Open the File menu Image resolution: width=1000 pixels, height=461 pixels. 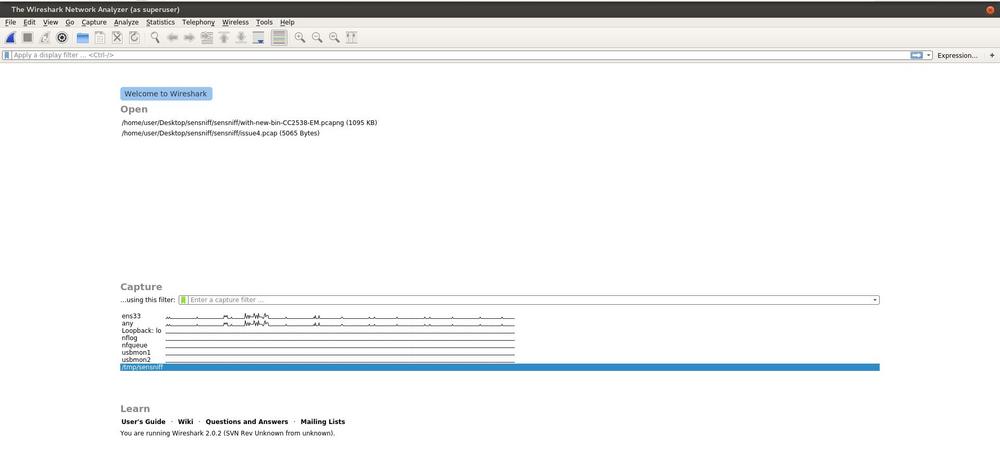pyautogui.click(x=10, y=22)
